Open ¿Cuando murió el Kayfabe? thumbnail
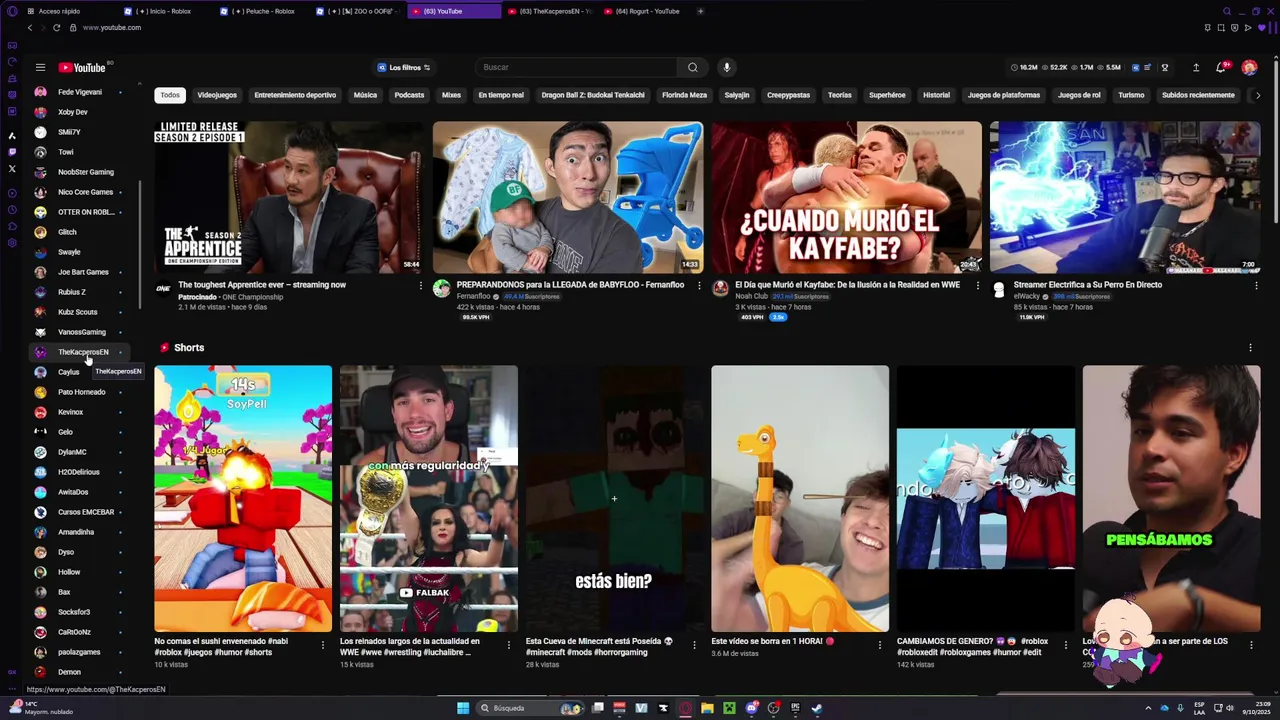The width and height of the screenshot is (1280, 720). coord(847,197)
